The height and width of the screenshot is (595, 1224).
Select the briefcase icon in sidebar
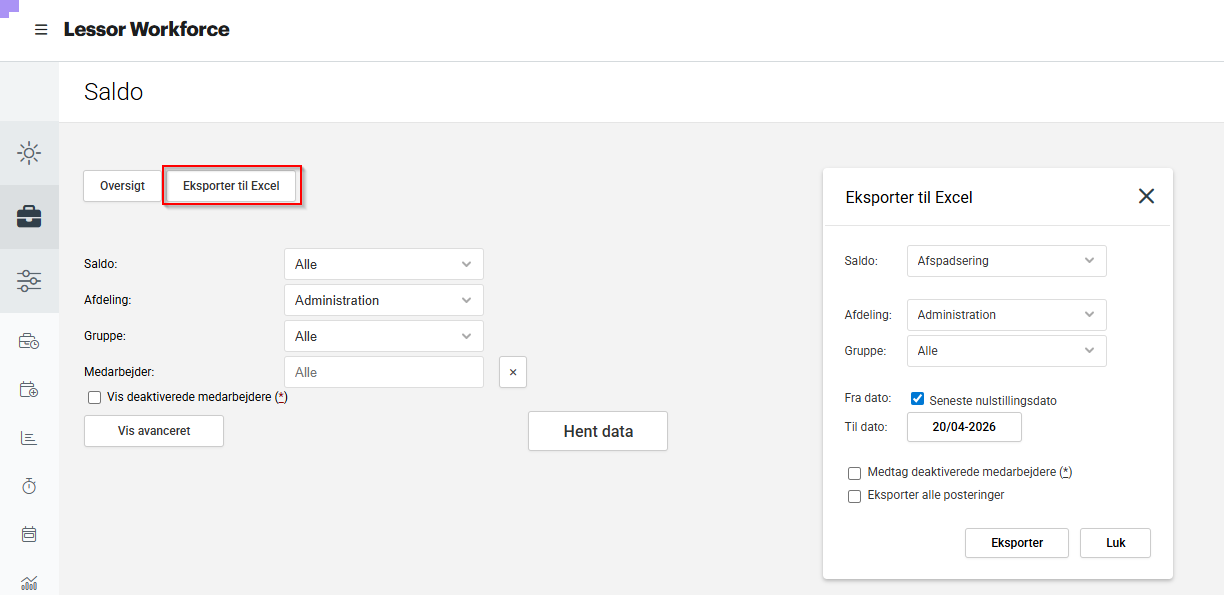click(x=29, y=217)
